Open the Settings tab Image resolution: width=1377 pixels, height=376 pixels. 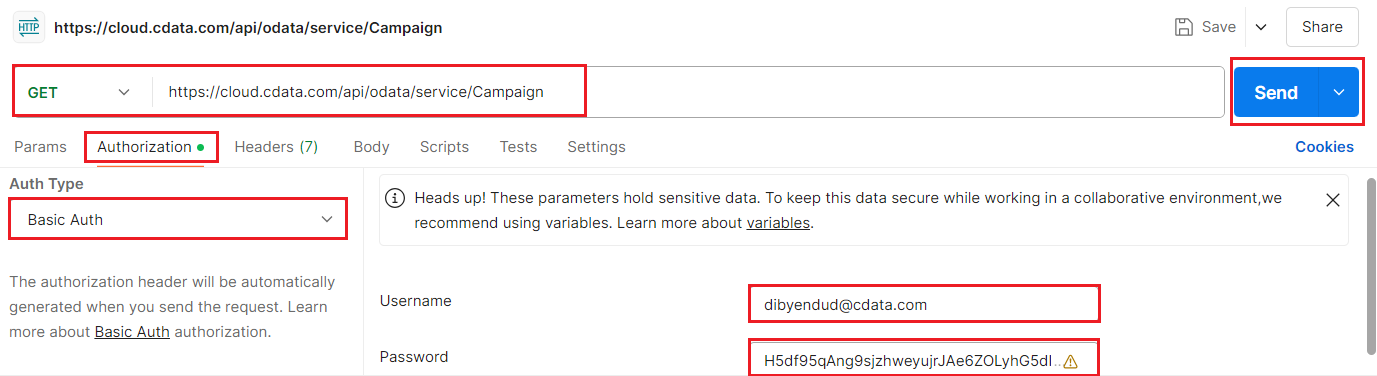596,147
